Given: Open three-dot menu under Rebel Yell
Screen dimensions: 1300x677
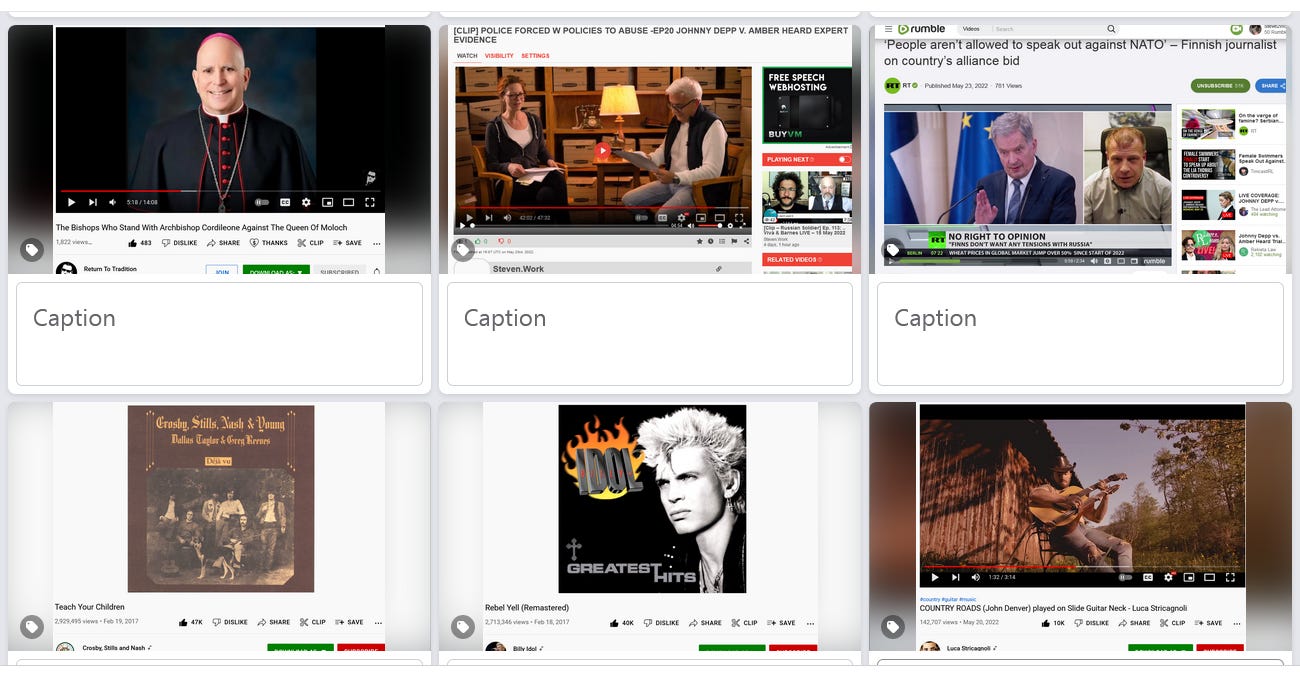Looking at the screenshot, I should pyautogui.click(x=812, y=623).
